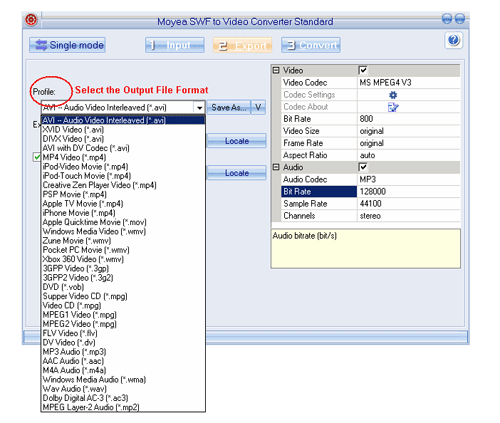The width and height of the screenshot is (500, 423).
Task: Click the Channels value stereo
Action: 409,216
